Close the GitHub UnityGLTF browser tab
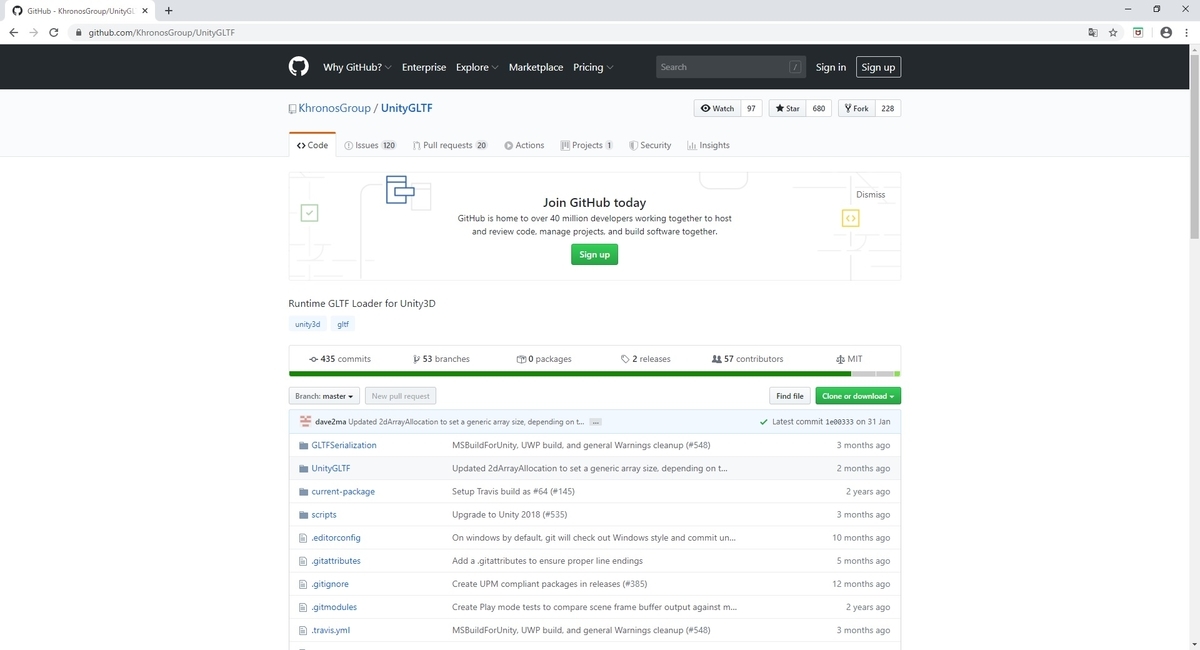The width and height of the screenshot is (1200, 650). click(x=146, y=10)
